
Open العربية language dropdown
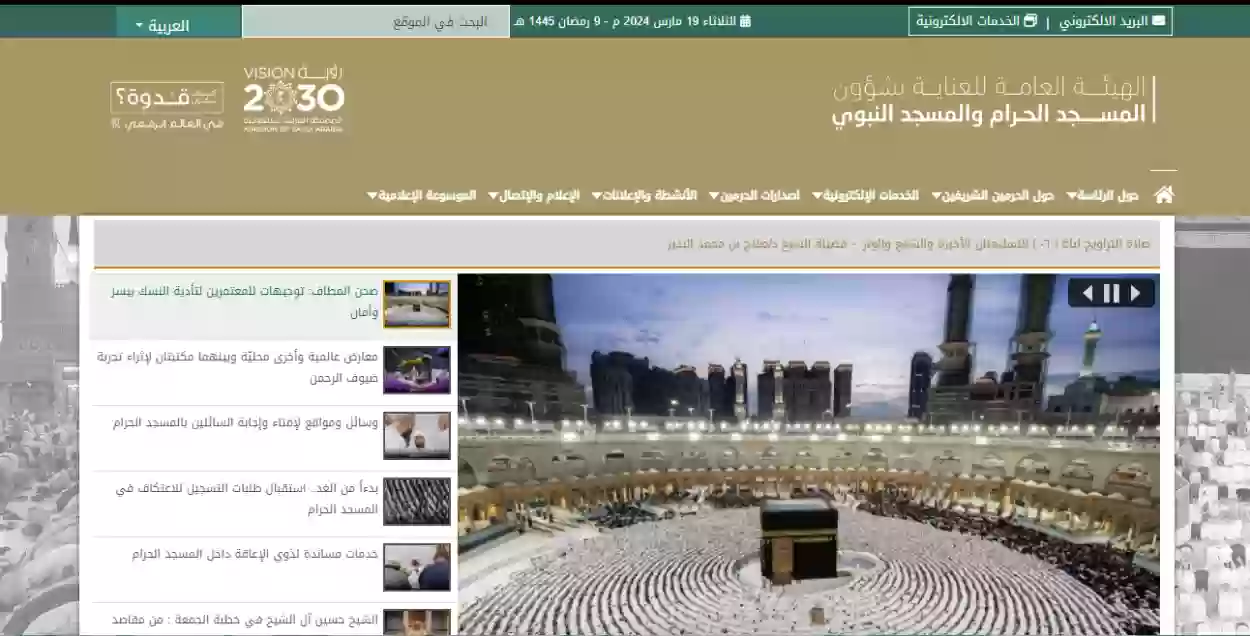162,25
